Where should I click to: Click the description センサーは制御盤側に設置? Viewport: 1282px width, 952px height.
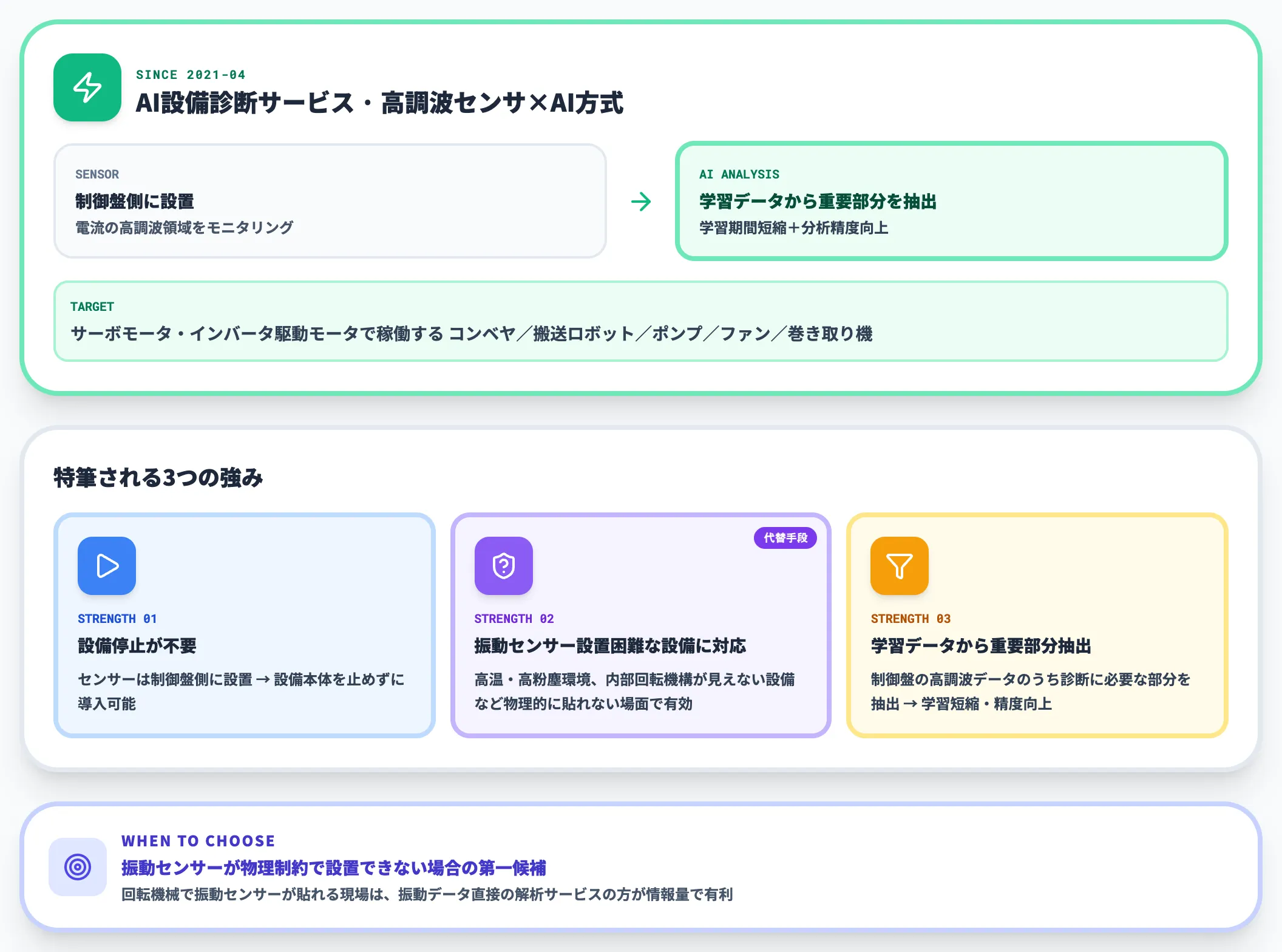241,692
